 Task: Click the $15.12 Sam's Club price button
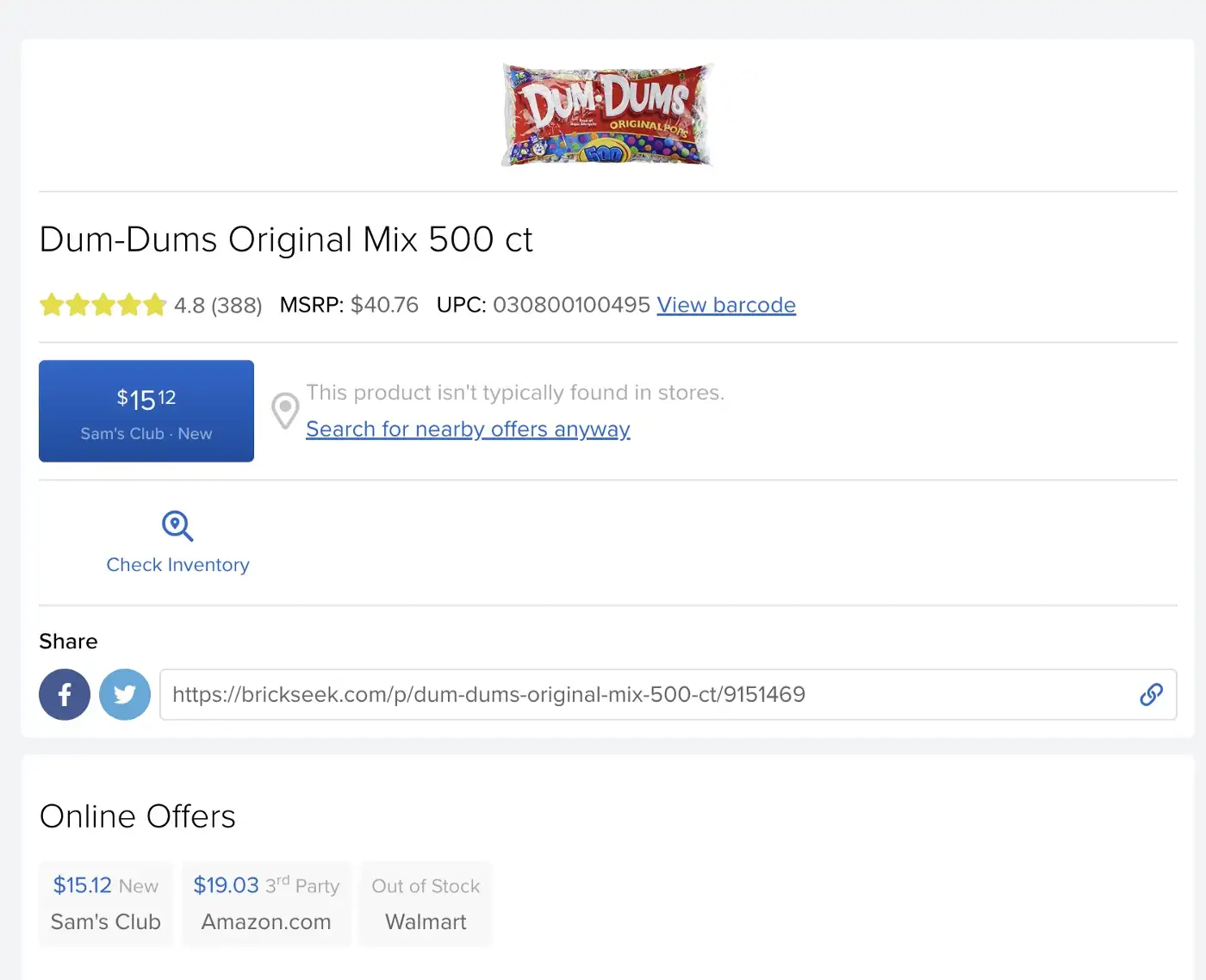[x=146, y=411]
